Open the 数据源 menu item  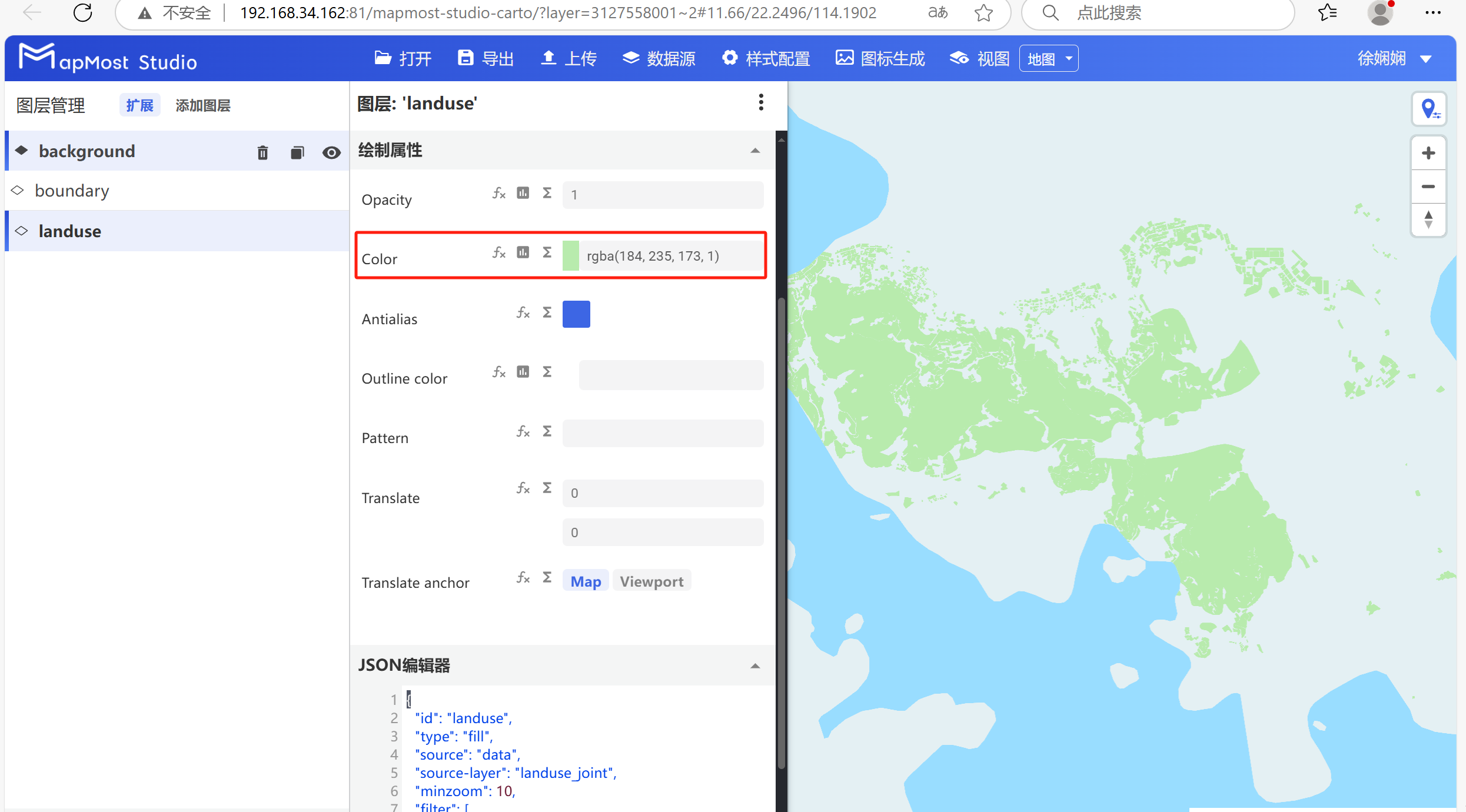click(x=659, y=58)
